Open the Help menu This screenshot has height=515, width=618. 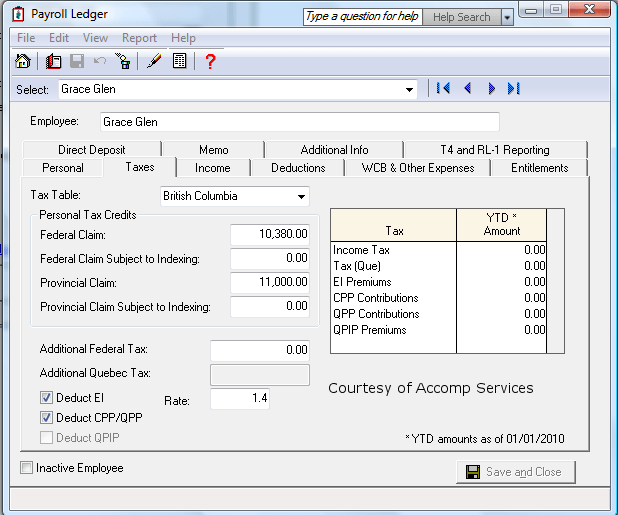tap(183, 38)
